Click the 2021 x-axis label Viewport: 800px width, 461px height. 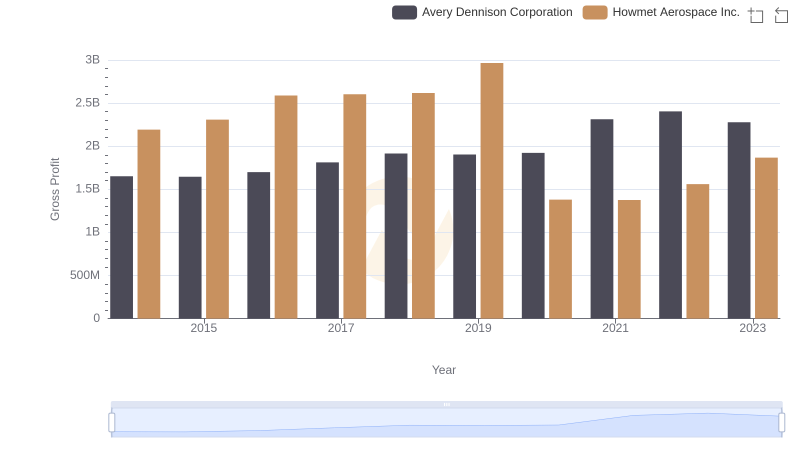615,328
